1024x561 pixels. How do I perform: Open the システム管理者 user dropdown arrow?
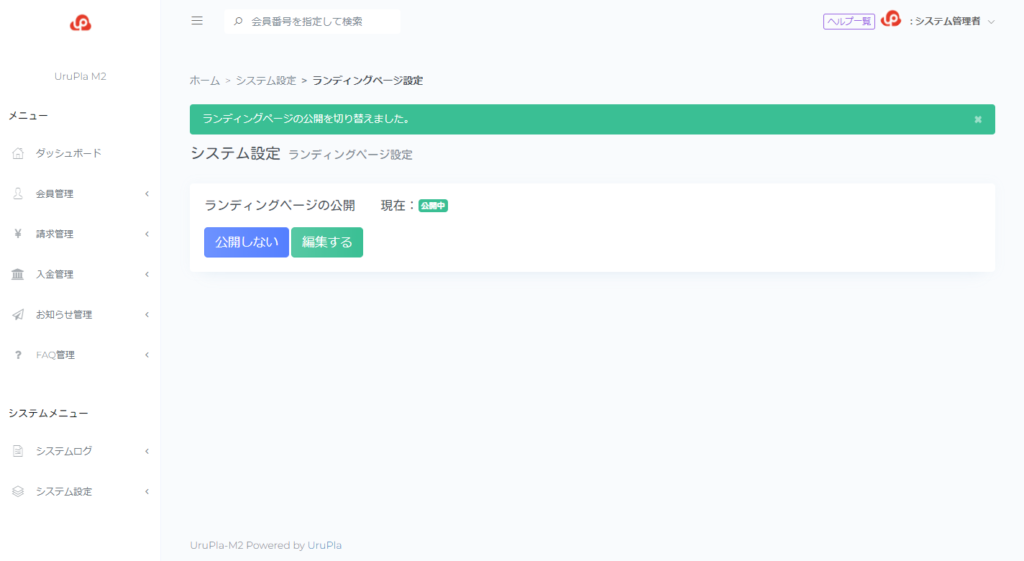991,22
